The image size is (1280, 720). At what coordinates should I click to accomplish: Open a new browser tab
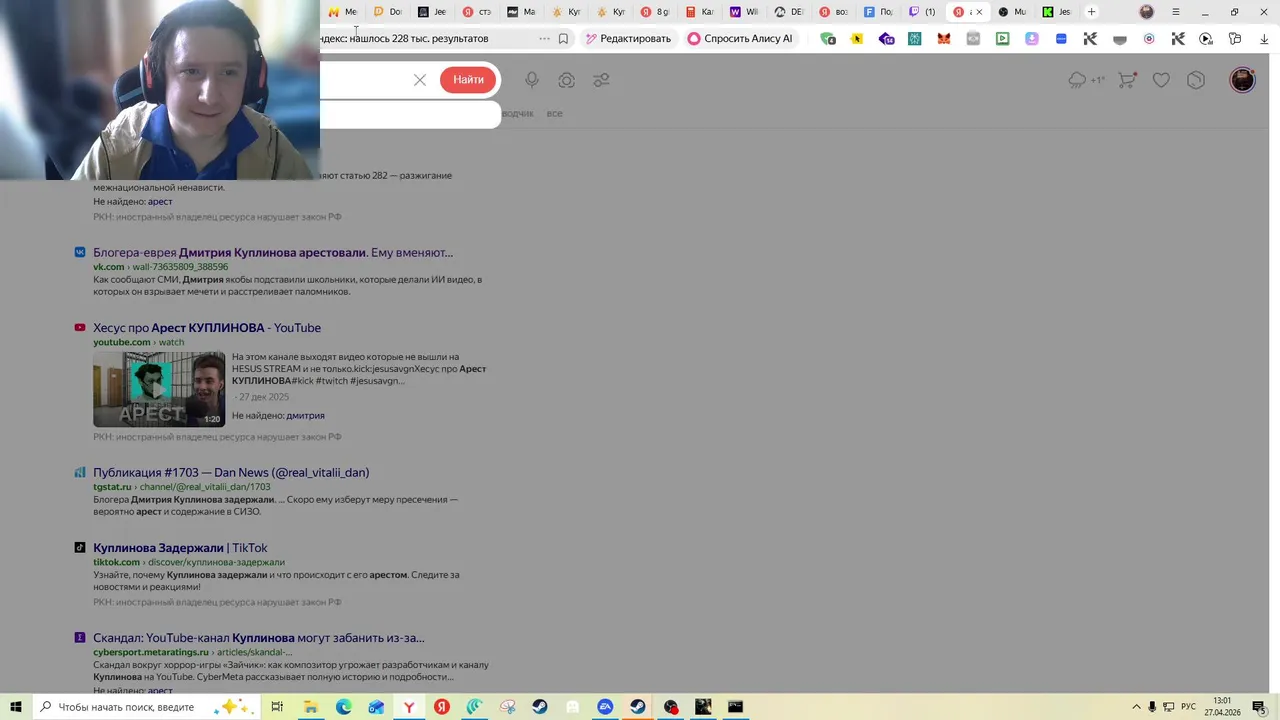[x=1091, y=12]
